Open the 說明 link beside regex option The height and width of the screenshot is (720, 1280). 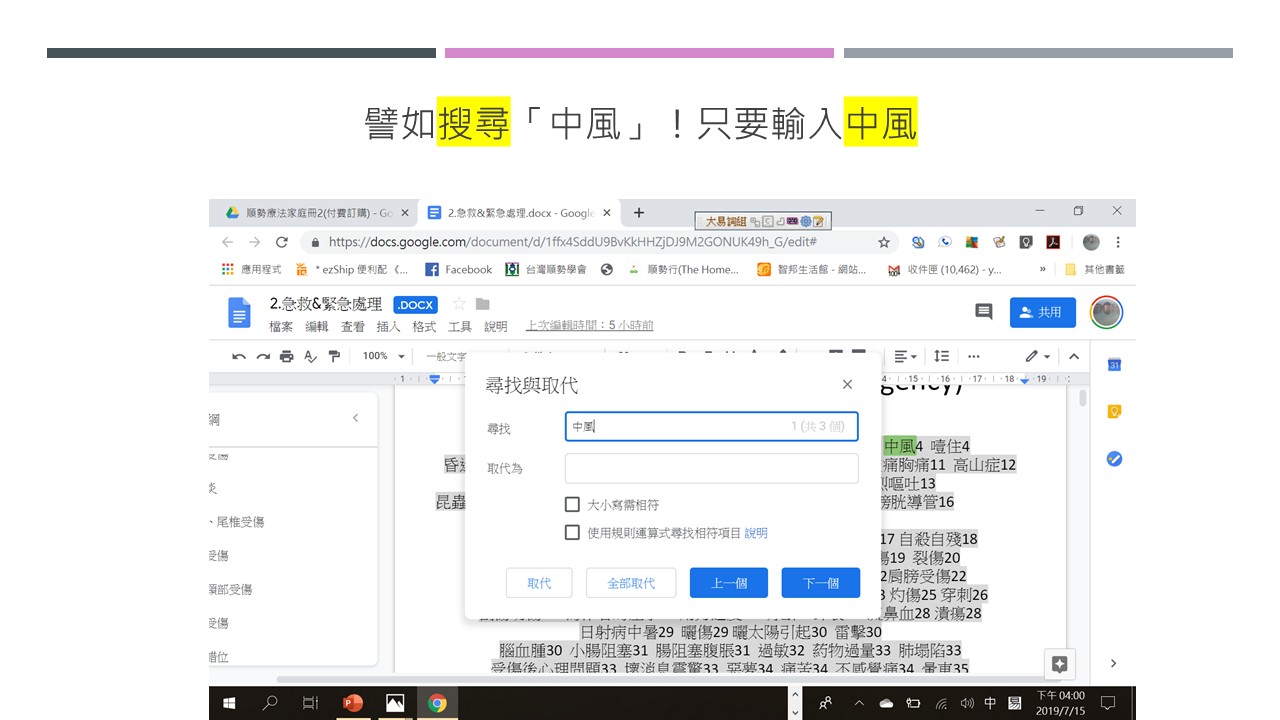coord(756,533)
